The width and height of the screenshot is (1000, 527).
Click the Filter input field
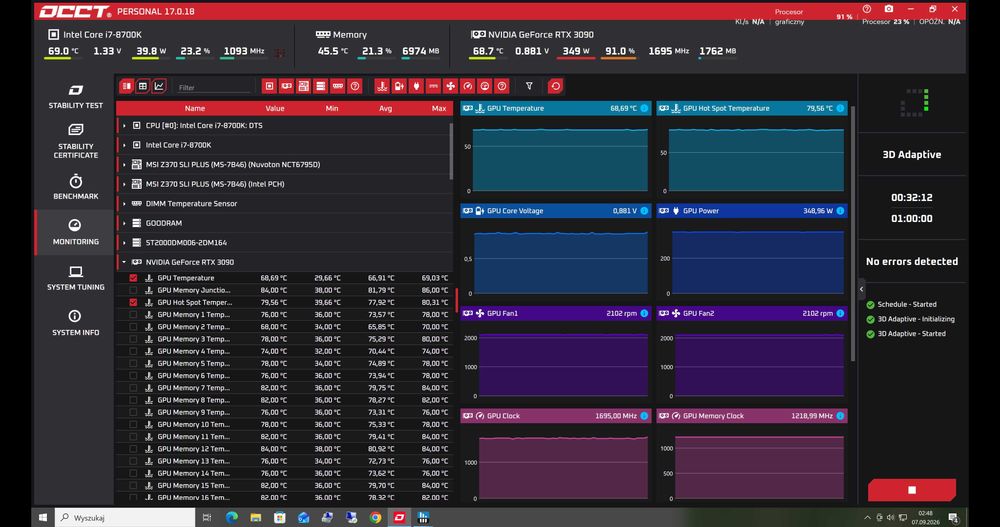pos(214,87)
